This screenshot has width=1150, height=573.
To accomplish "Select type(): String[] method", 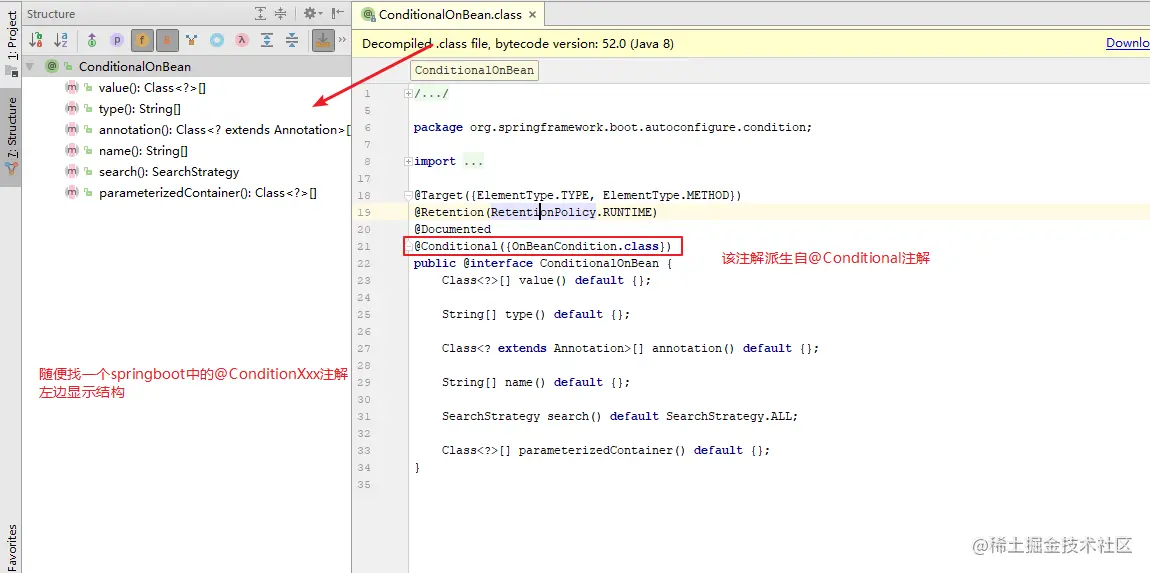I will point(140,109).
